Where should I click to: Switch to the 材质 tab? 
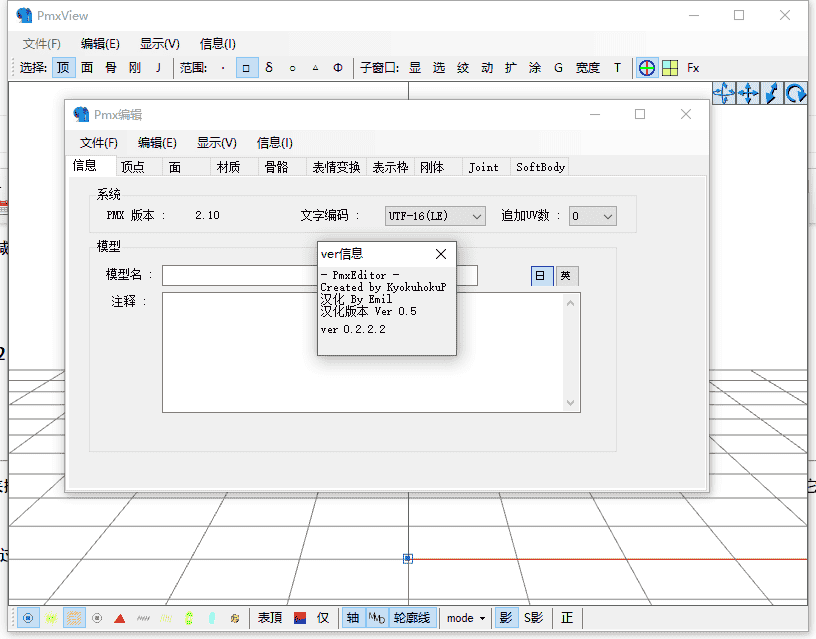pos(229,166)
